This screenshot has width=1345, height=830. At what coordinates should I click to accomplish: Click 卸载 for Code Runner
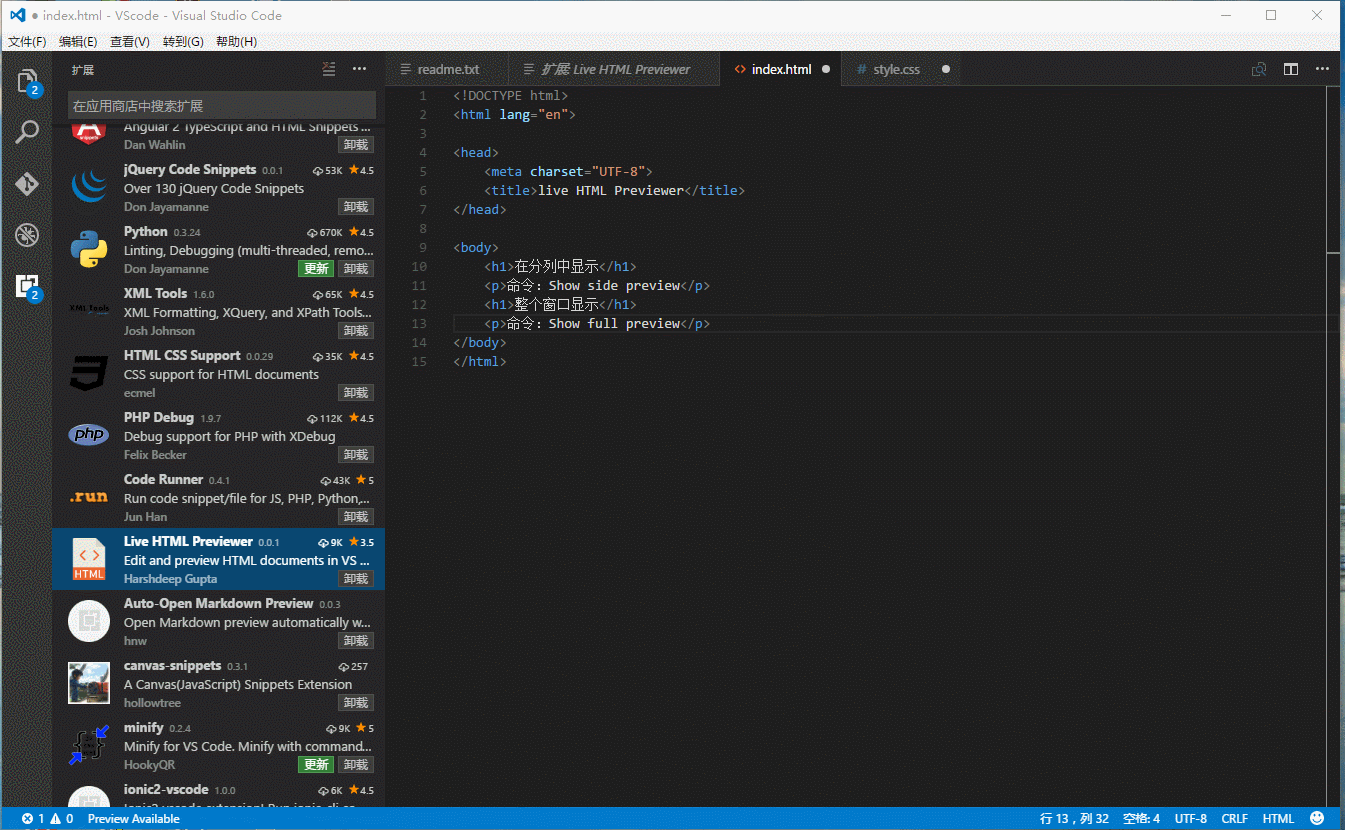[x=355, y=517]
